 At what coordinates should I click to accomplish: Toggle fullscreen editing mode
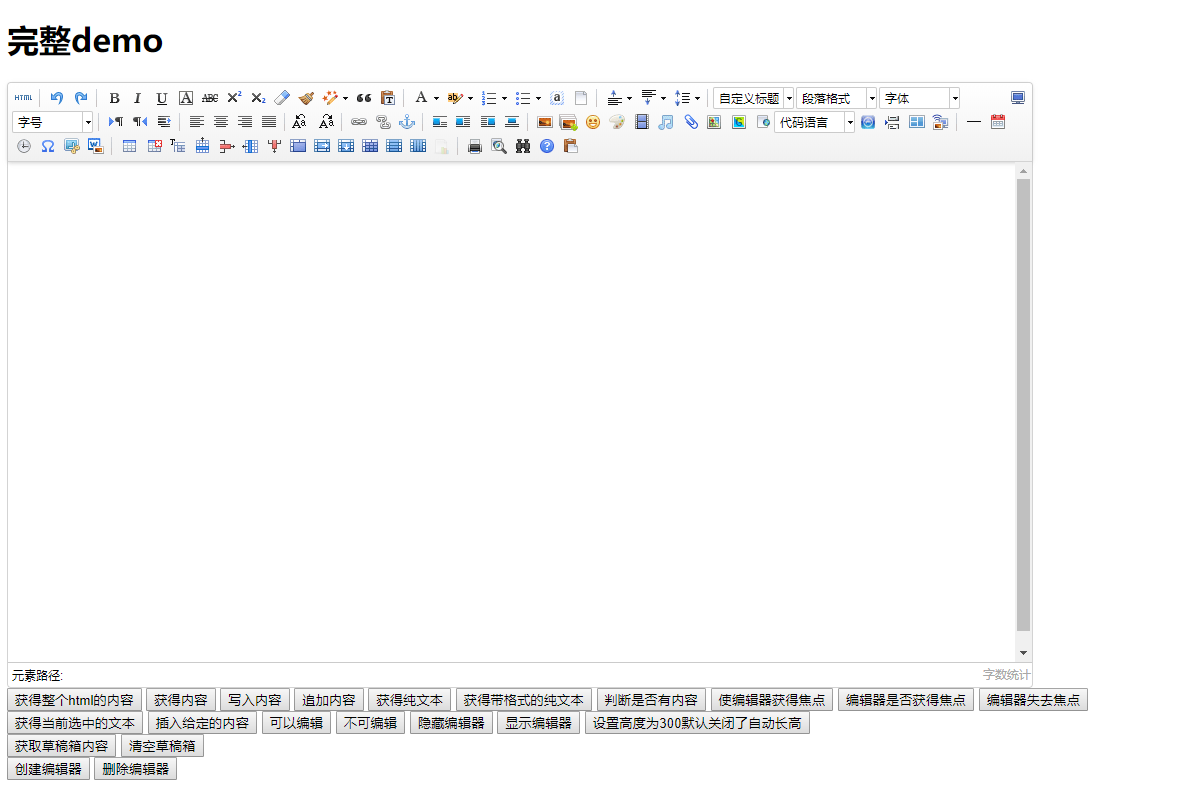click(x=1018, y=97)
